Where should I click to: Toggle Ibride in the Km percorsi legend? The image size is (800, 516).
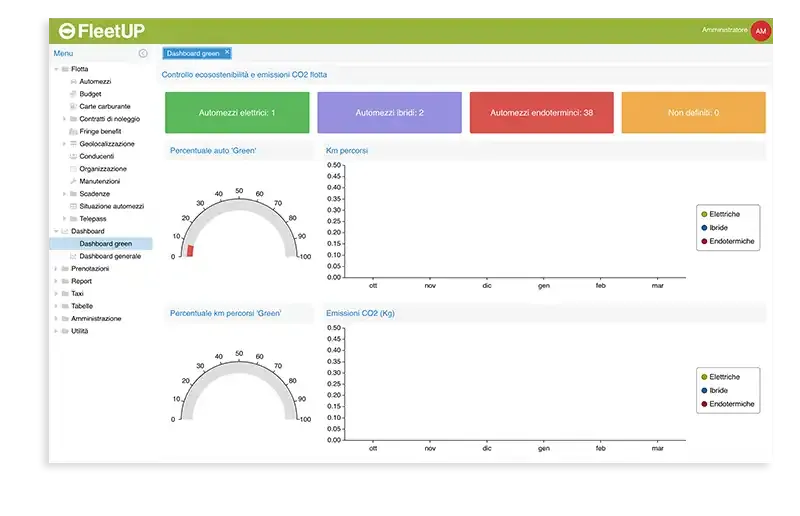pos(714,228)
